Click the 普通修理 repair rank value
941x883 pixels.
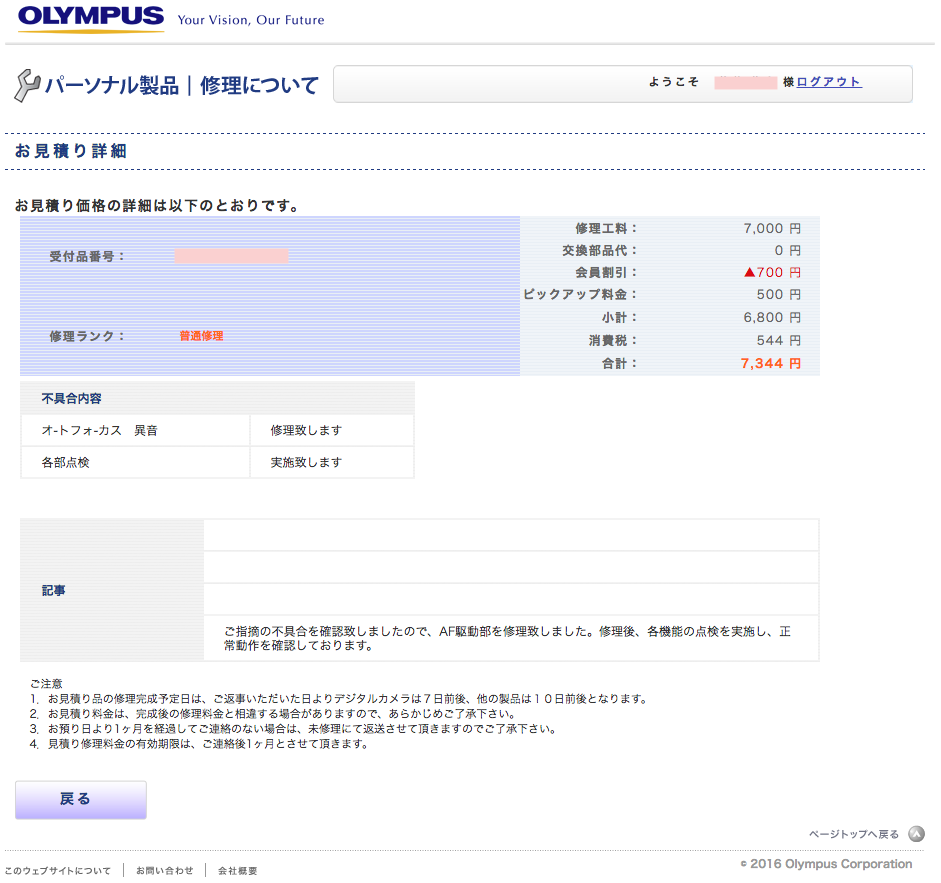(x=201, y=336)
